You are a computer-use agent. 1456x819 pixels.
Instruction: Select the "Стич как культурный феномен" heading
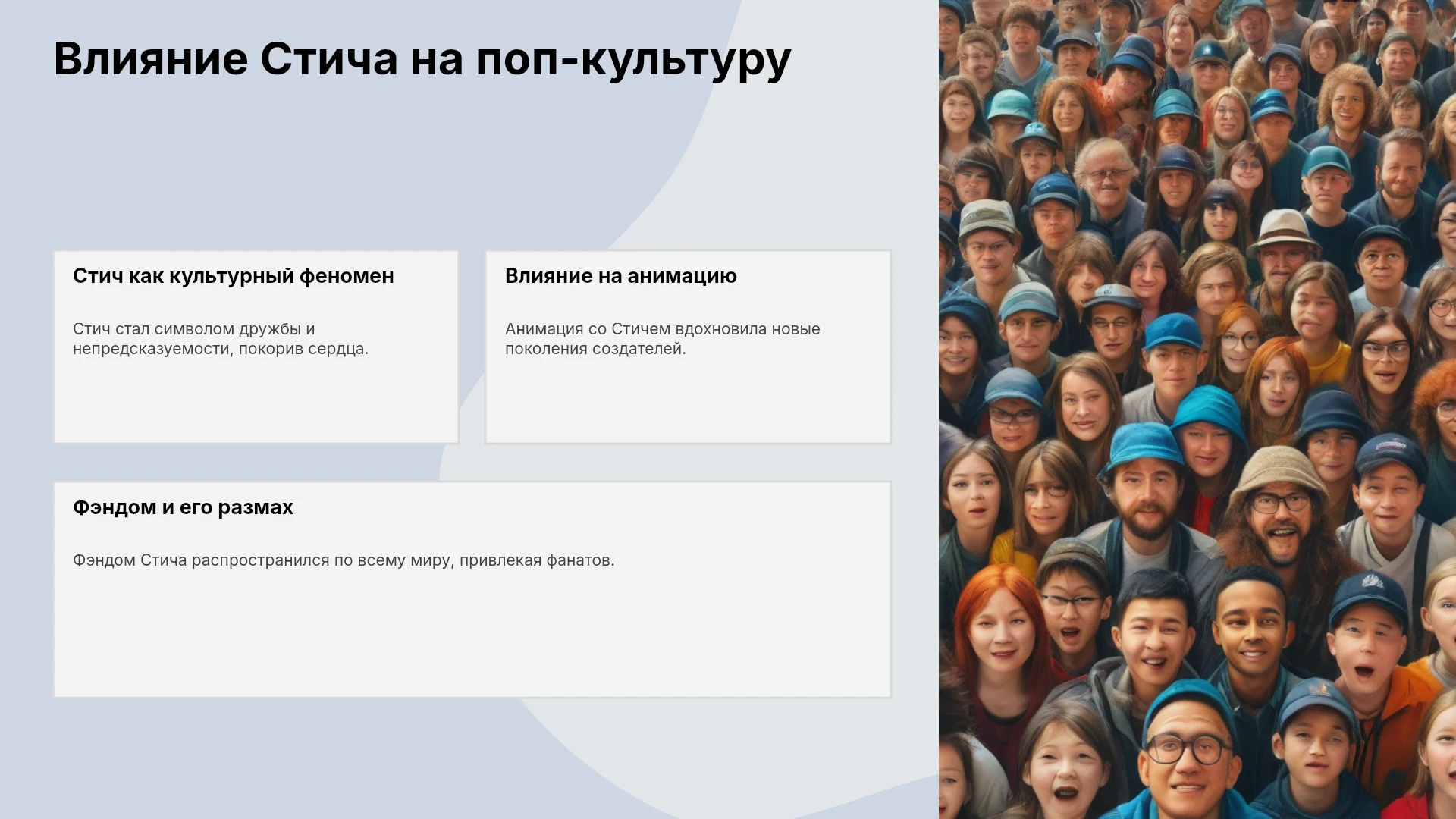(234, 276)
